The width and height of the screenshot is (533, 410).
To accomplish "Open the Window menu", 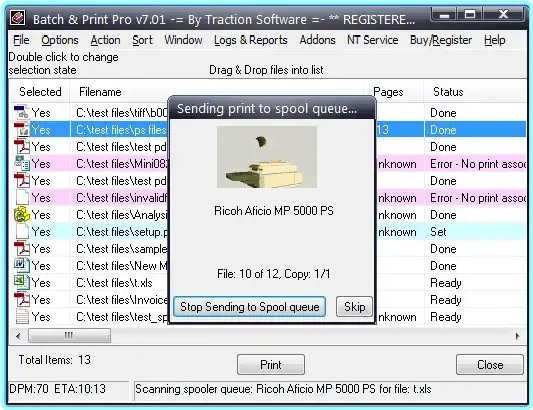I will coord(183,40).
